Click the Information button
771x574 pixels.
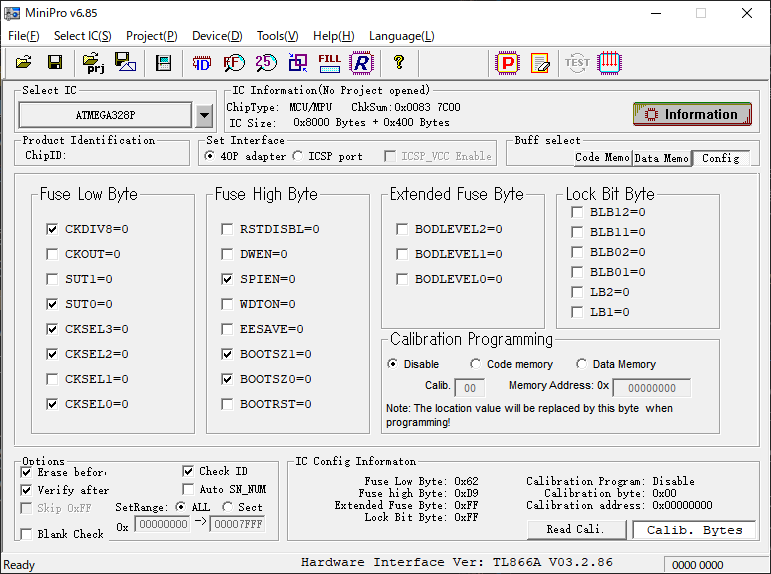click(x=692, y=114)
